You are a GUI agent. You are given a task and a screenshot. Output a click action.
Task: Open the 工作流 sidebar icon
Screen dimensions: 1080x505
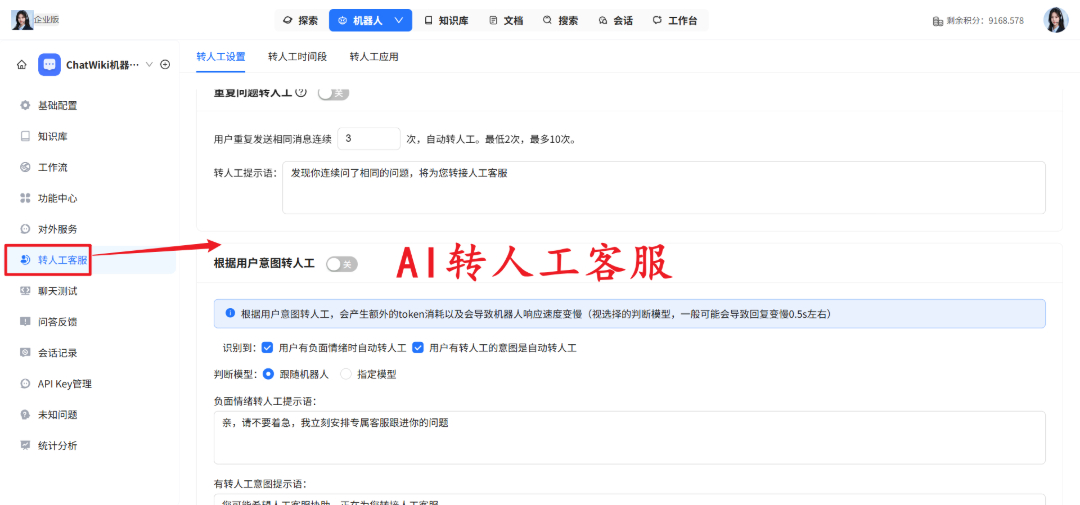pos(25,167)
